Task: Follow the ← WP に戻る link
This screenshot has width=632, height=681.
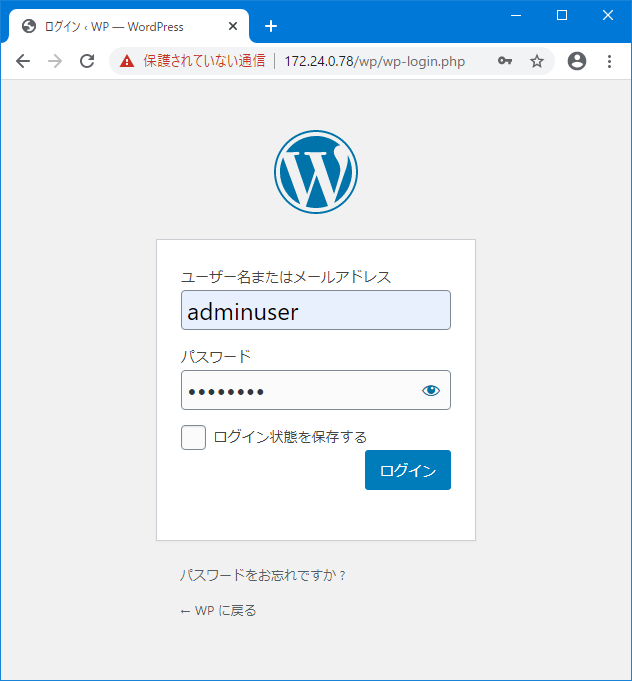Action: (x=218, y=611)
